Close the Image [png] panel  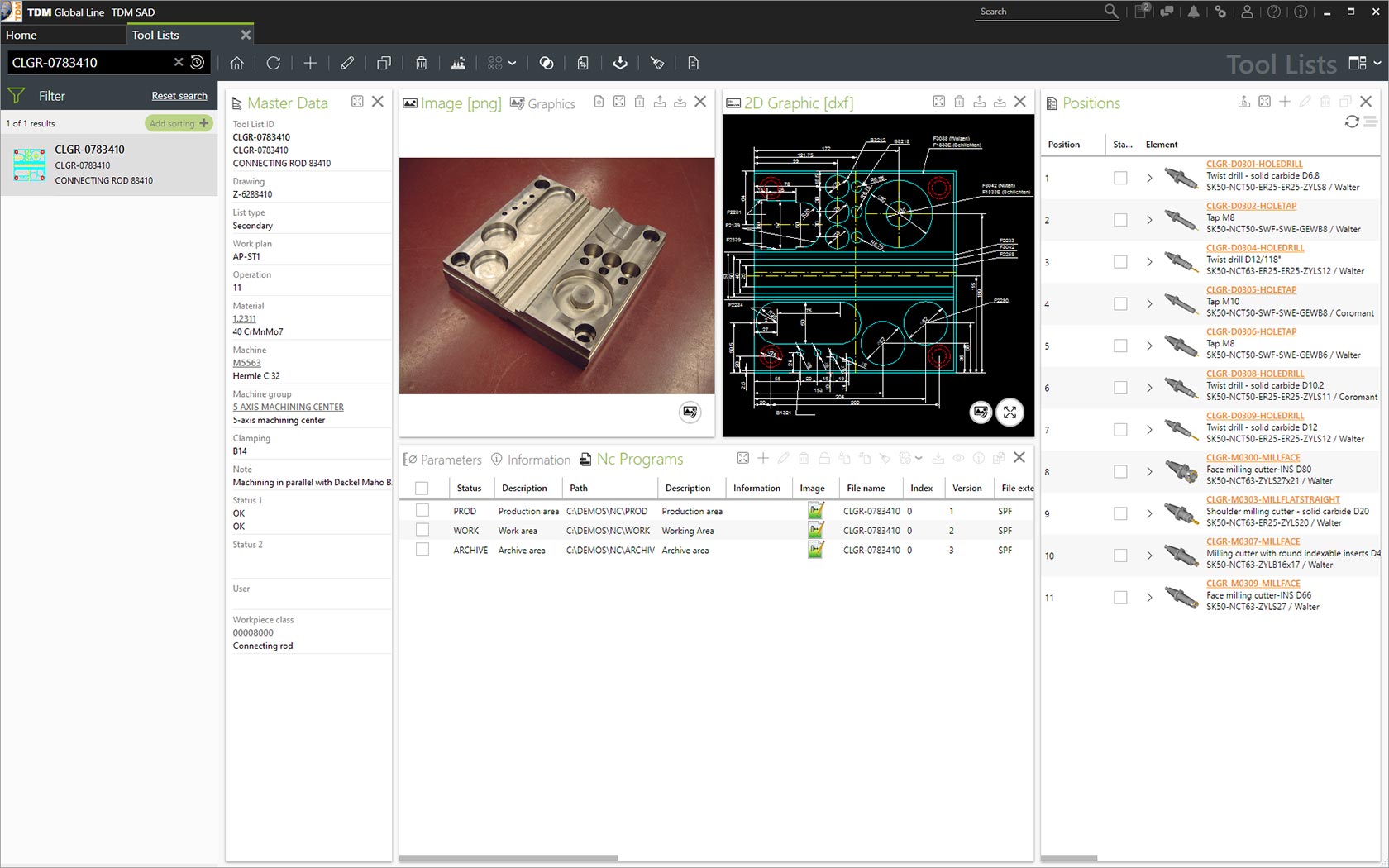(700, 102)
